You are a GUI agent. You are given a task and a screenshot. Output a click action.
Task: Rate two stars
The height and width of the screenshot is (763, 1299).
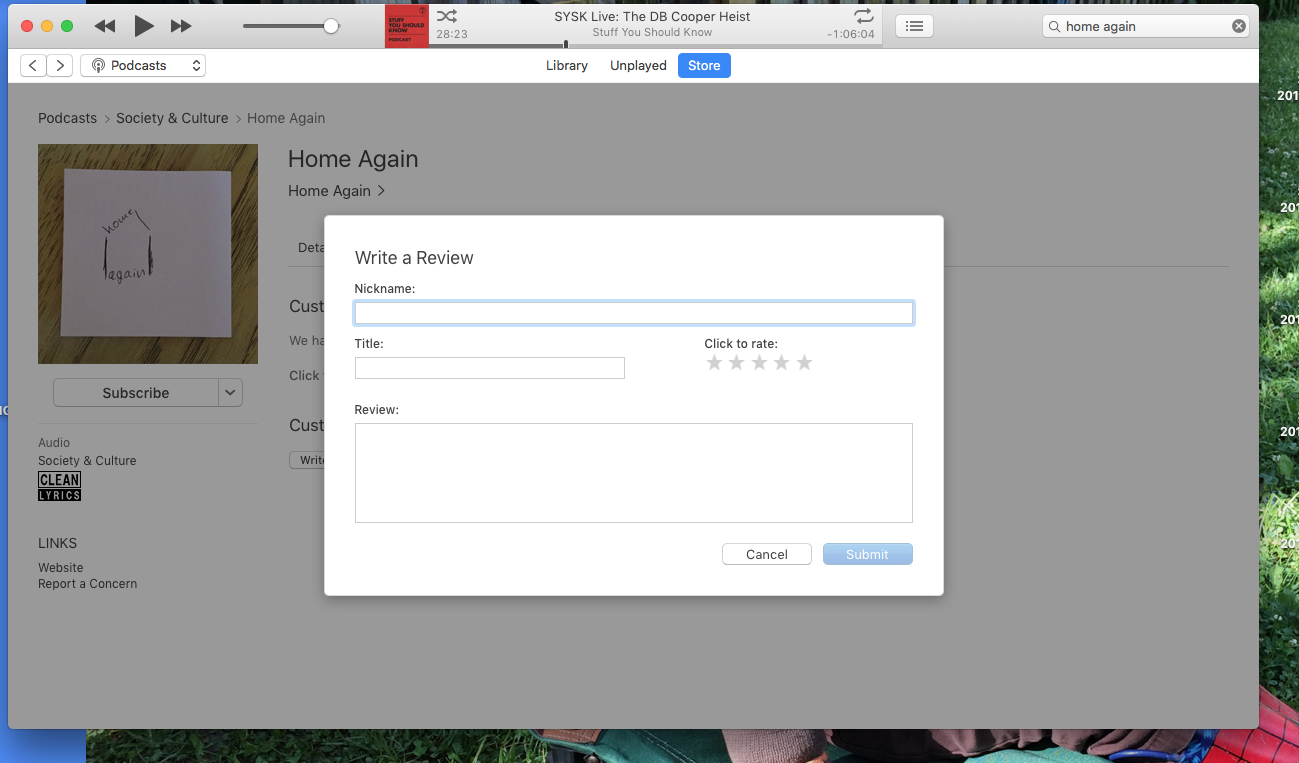coord(737,362)
